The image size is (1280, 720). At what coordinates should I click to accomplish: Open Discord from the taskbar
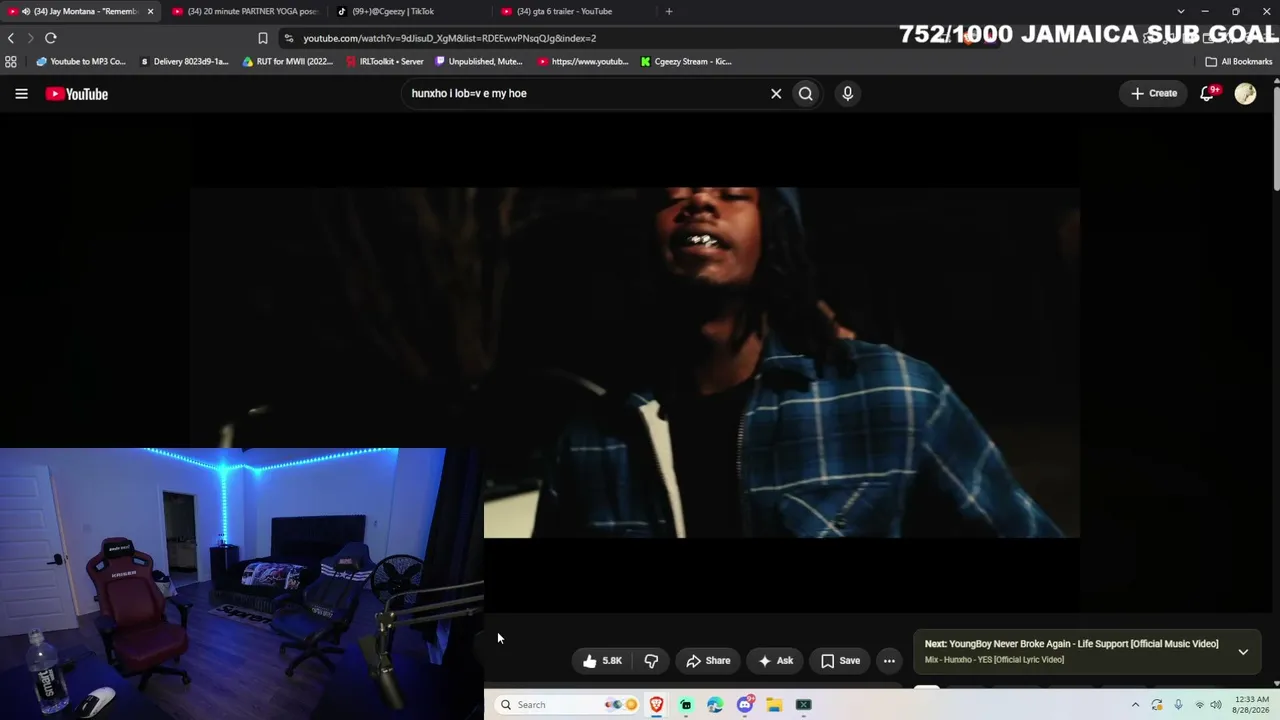tap(745, 705)
